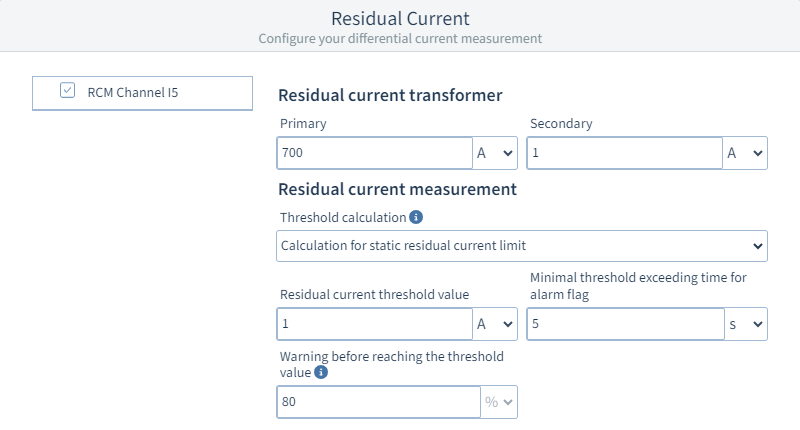Open the exceeding time unit dropdown
The image size is (800, 430).
(745, 324)
